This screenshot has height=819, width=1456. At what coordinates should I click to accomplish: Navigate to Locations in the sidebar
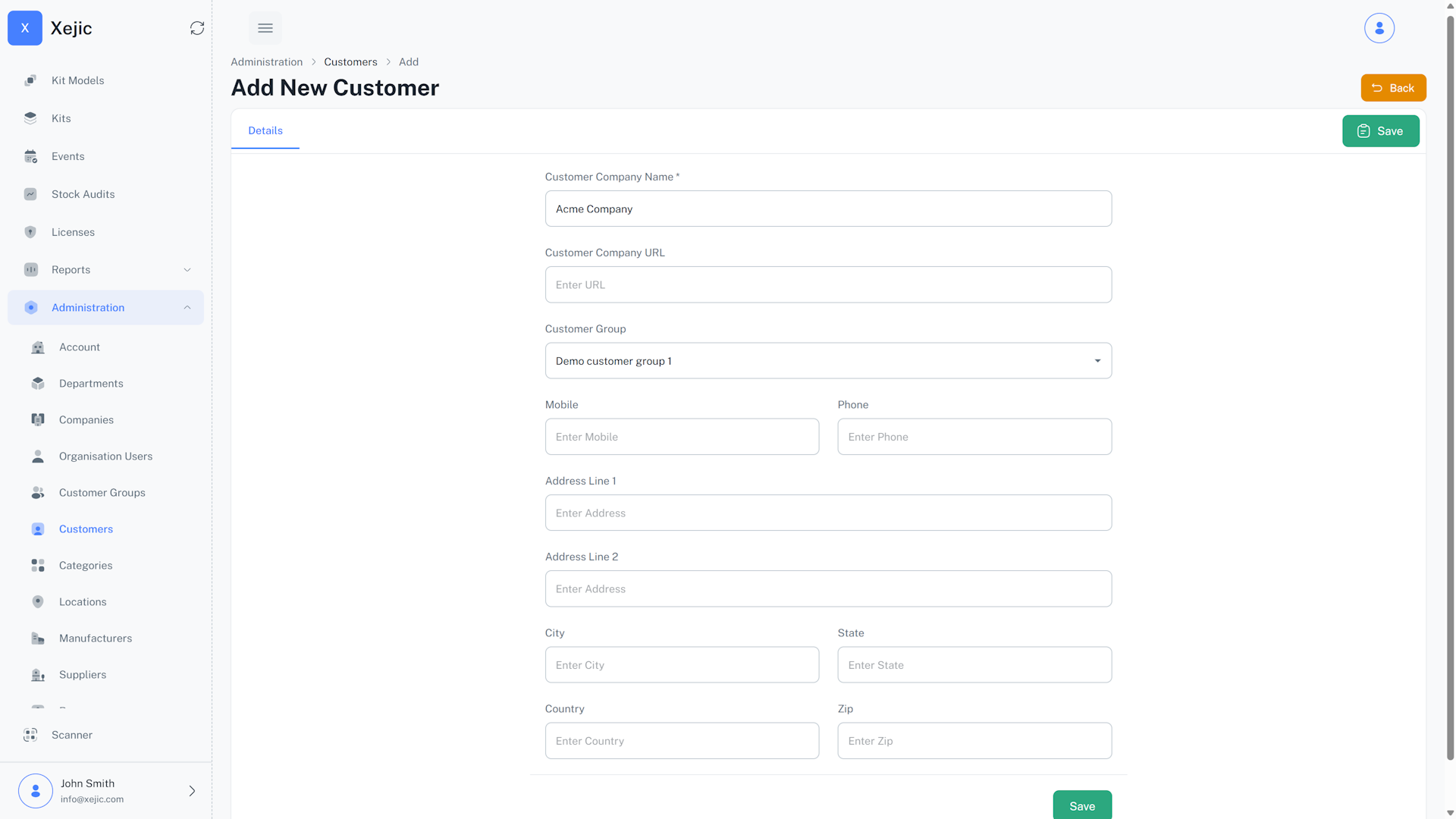click(x=82, y=602)
